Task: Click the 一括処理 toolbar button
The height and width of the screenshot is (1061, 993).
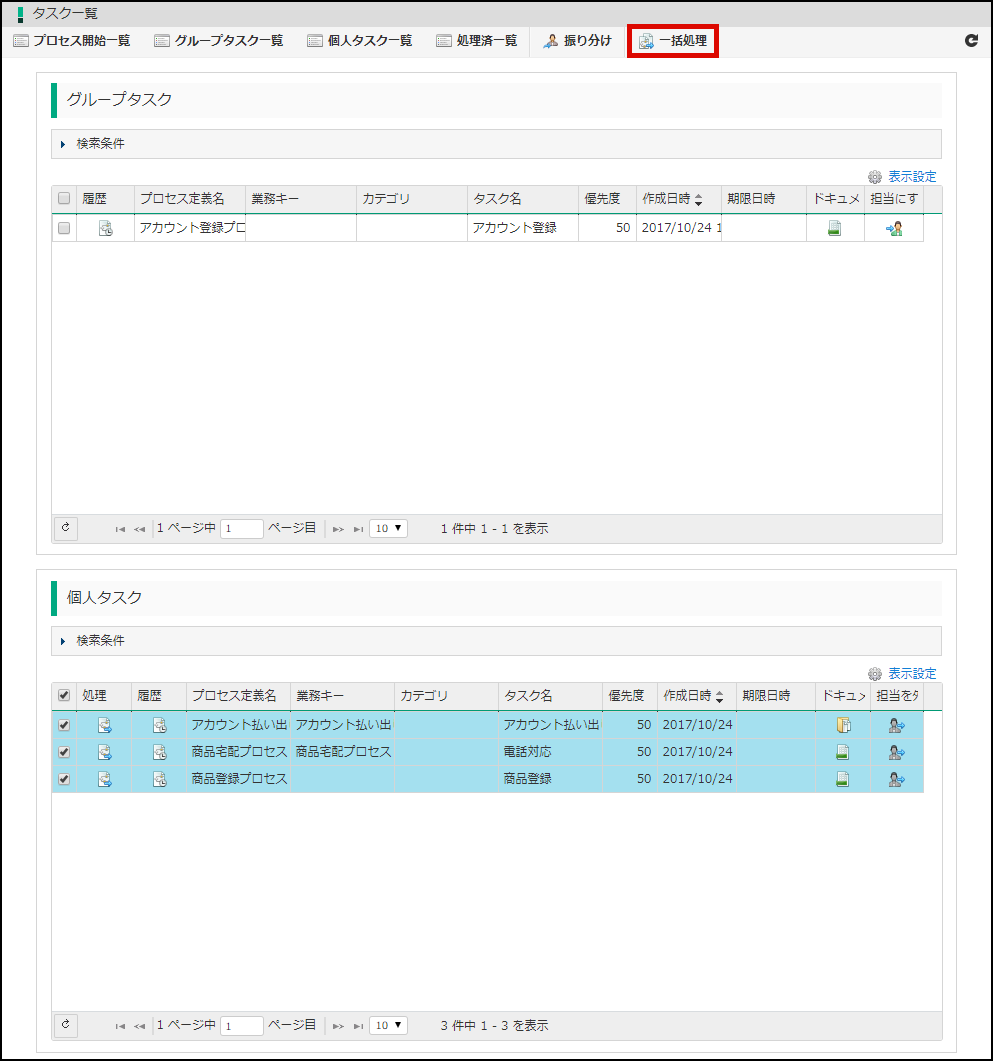Action: coord(673,41)
